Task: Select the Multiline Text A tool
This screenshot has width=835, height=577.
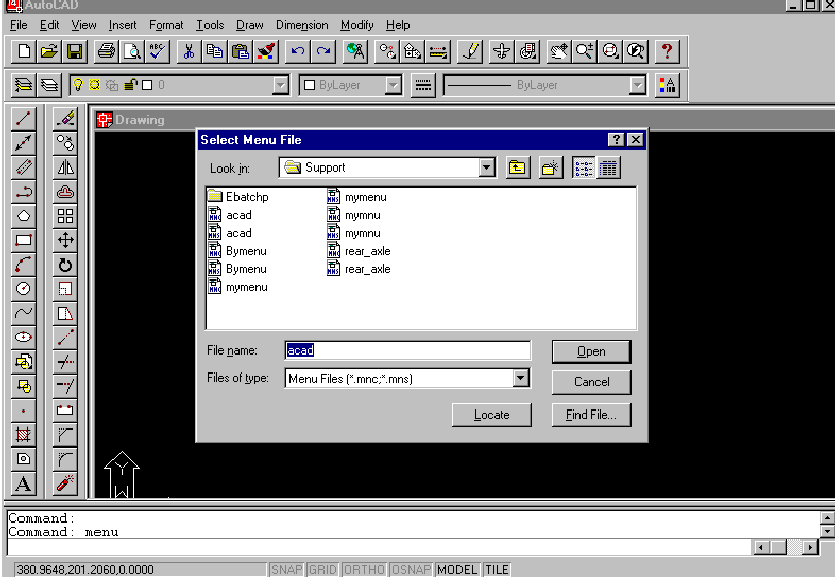Action: [23, 483]
